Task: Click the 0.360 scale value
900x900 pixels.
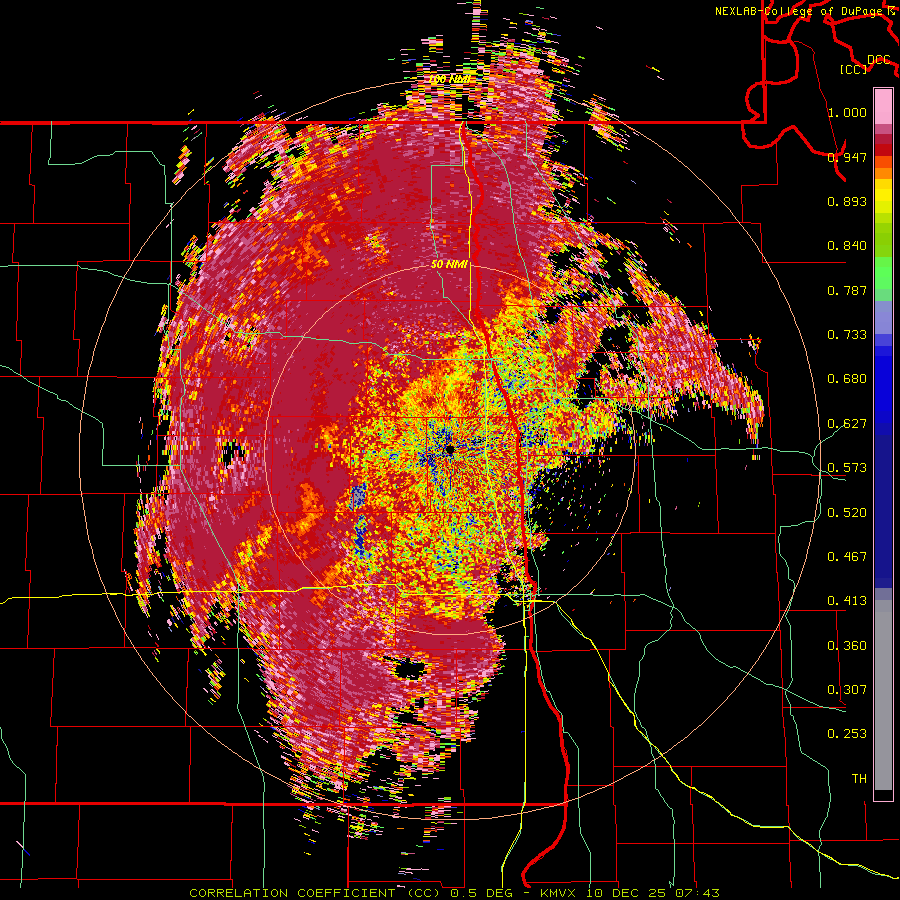Action: 847,646
